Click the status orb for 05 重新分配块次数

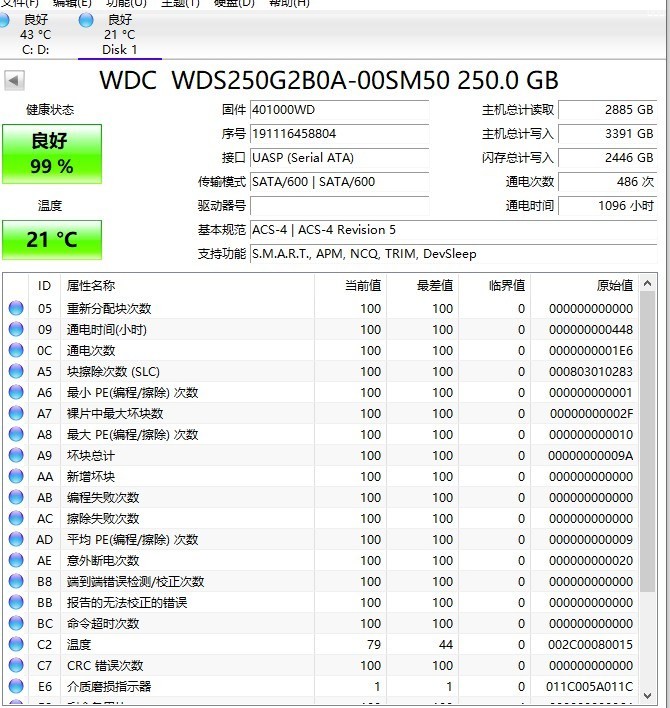16,308
